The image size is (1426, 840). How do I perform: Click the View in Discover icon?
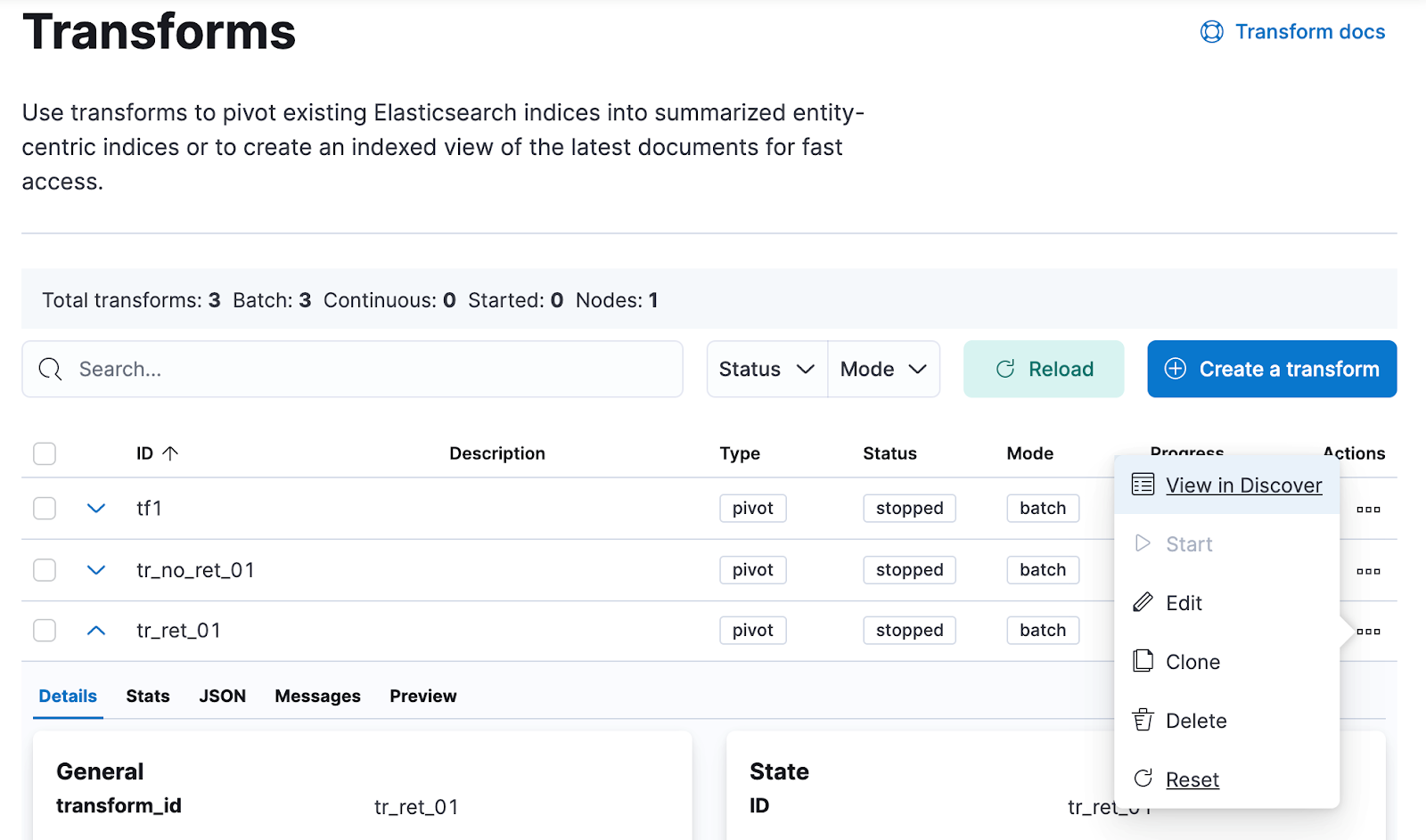(x=1143, y=485)
